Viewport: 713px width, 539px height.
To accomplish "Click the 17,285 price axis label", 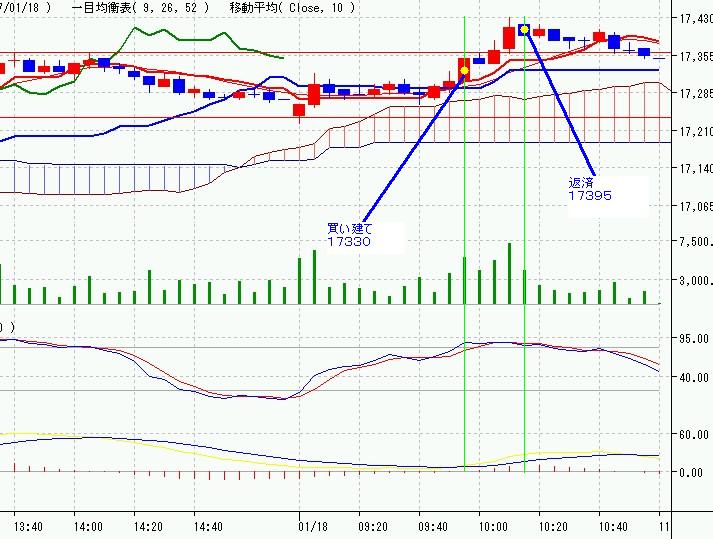I will coord(695,94).
